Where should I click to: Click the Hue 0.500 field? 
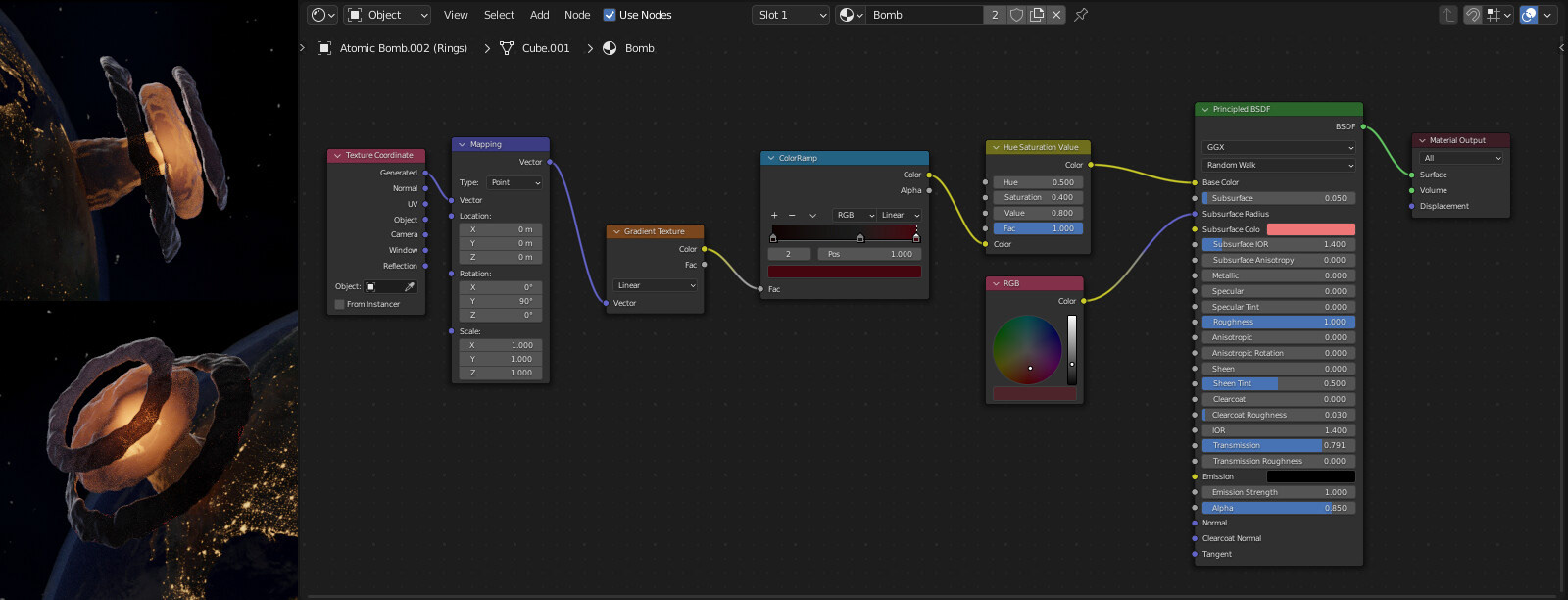click(1038, 182)
